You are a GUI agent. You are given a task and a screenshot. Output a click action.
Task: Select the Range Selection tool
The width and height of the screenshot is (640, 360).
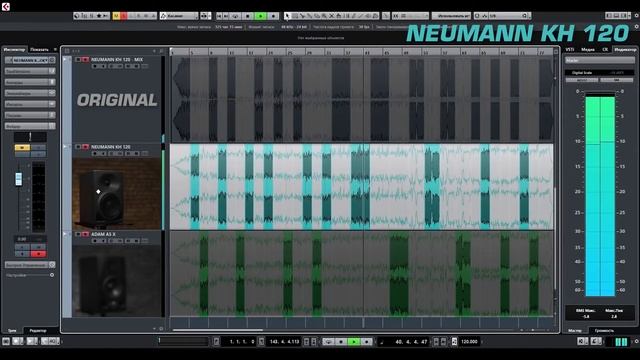coord(295,16)
